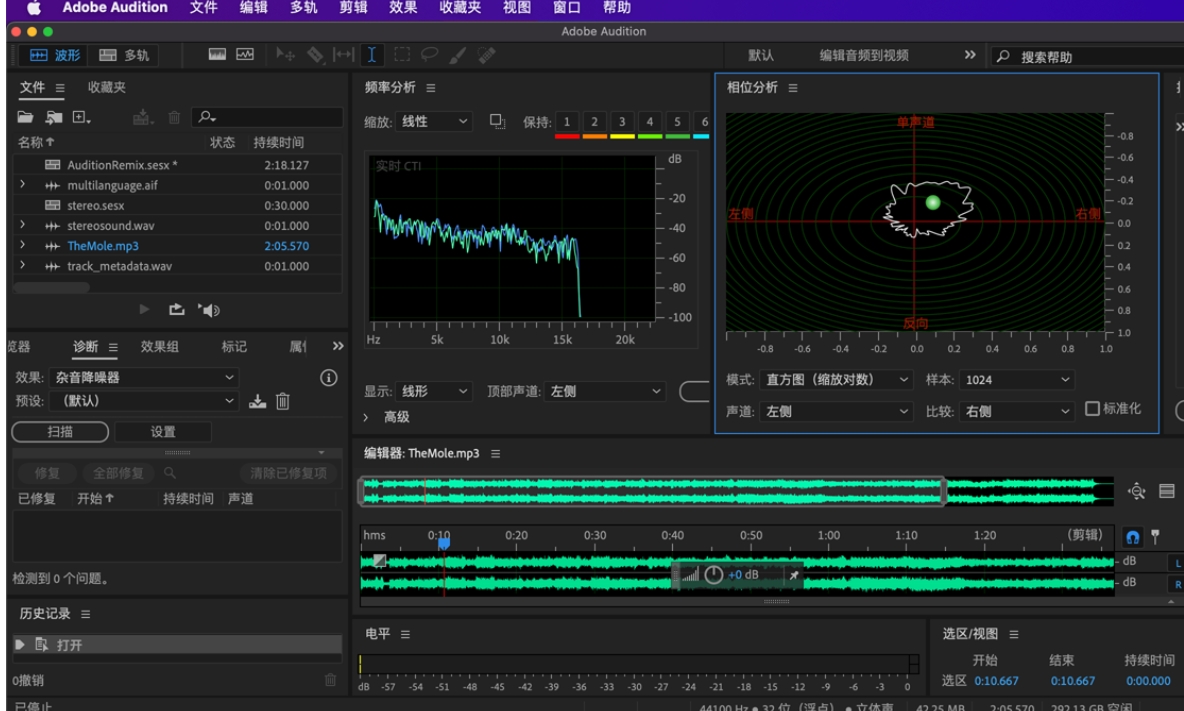The width and height of the screenshot is (1184, 711).
Task: Toggle hold button 1 in 频率分析
Action: click(x=567, y=122)
